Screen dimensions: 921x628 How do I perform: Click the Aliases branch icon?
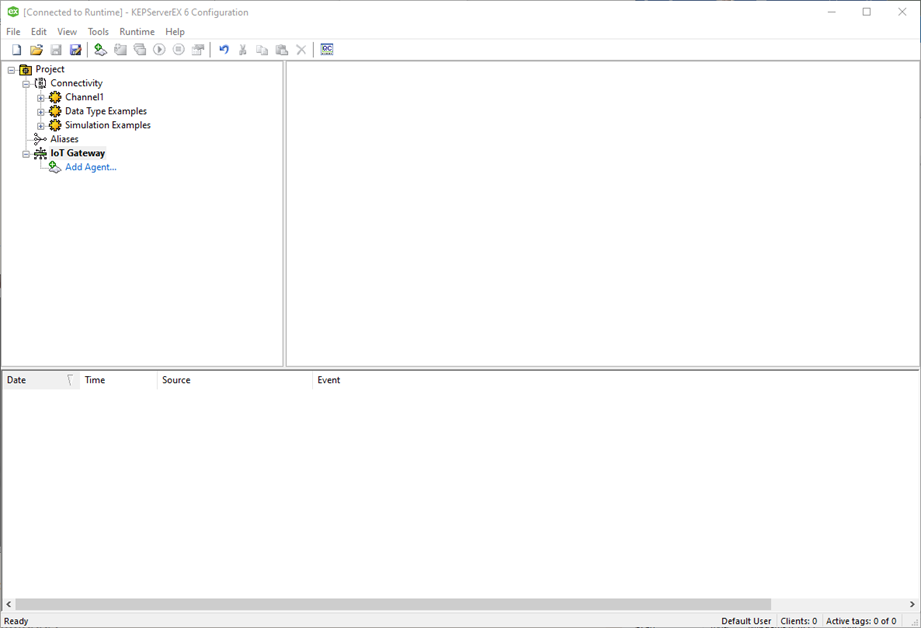[40, 139]
